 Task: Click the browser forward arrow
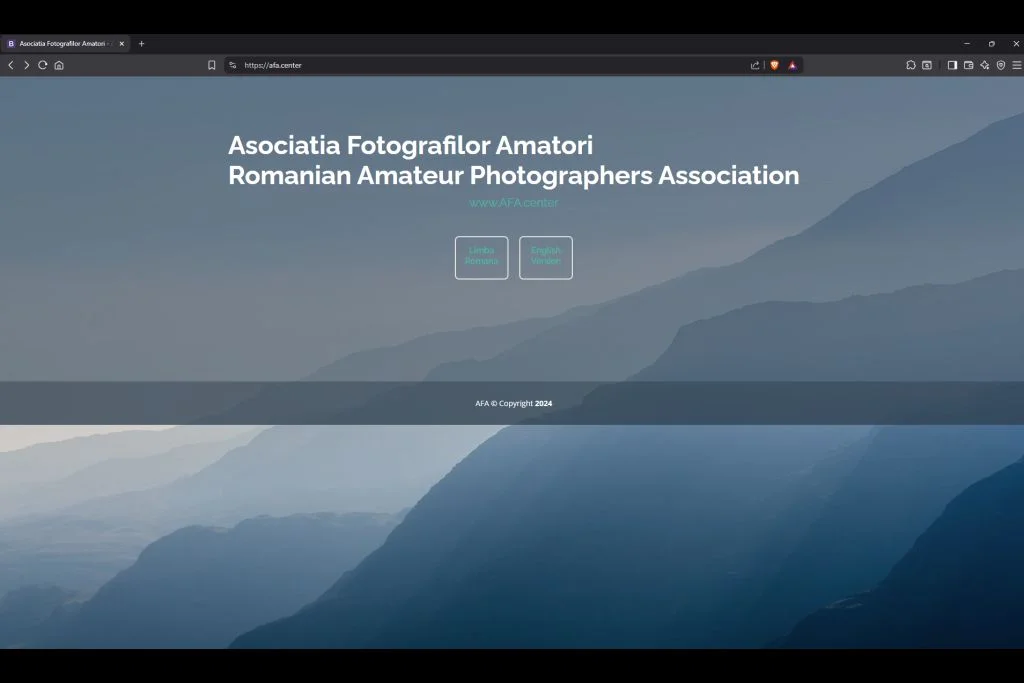[x=27, y=65]
